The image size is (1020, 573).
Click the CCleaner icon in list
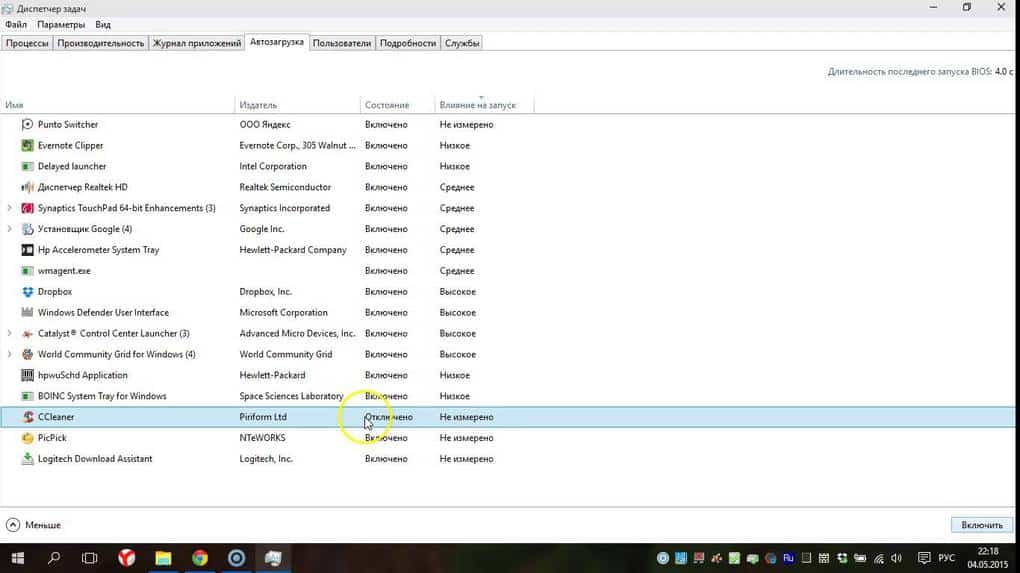[x=27, y=417]
